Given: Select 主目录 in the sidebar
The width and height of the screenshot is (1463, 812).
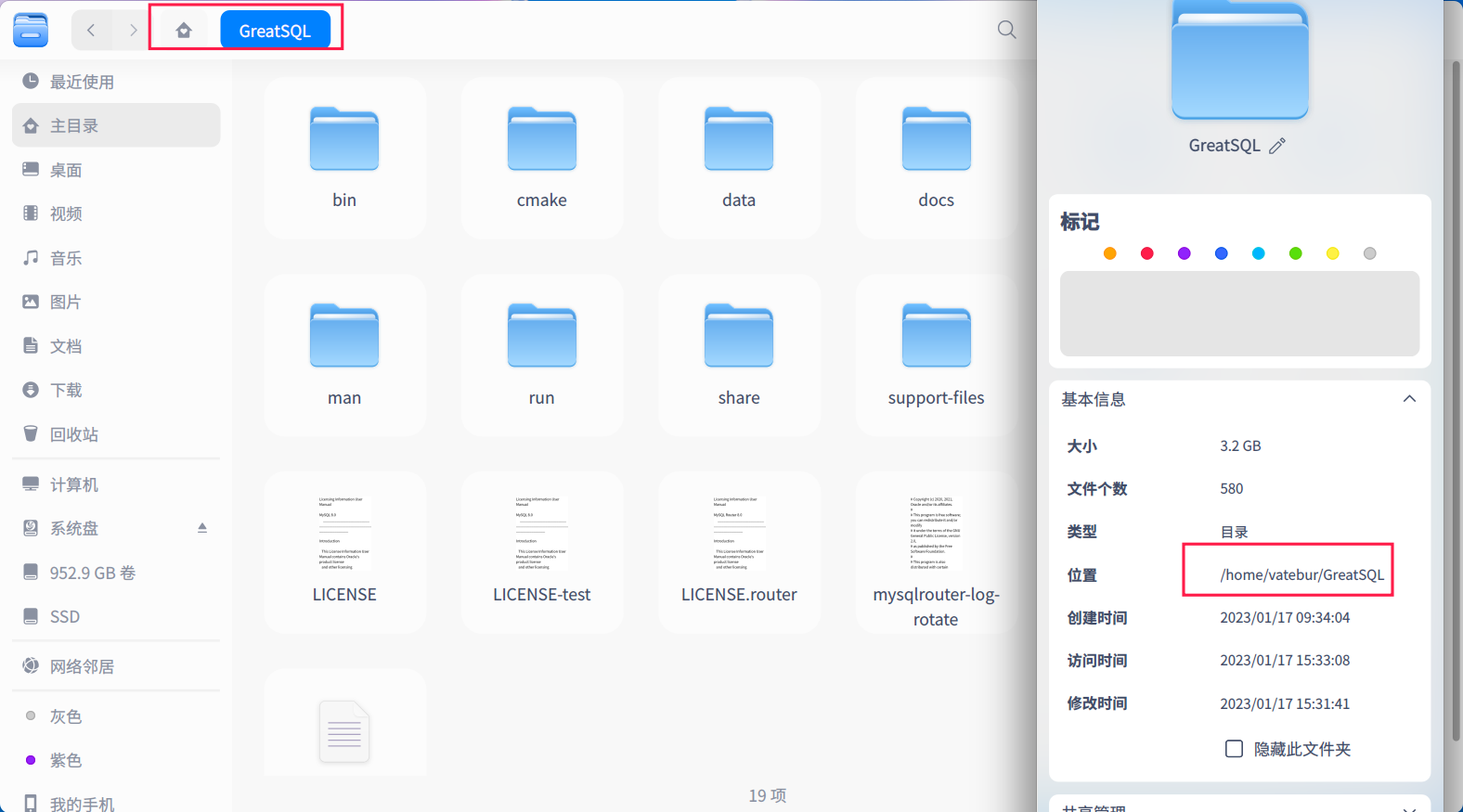Looking at the screenshot, I should pos(116,125).
